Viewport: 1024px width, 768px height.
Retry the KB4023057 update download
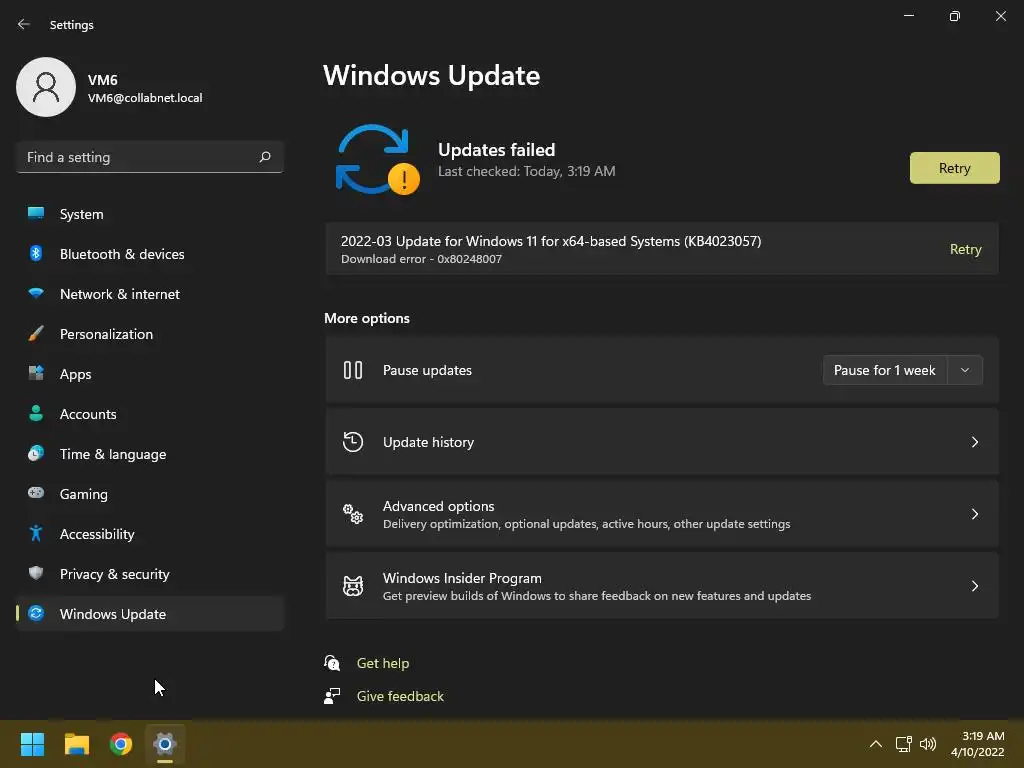(965, 249)
